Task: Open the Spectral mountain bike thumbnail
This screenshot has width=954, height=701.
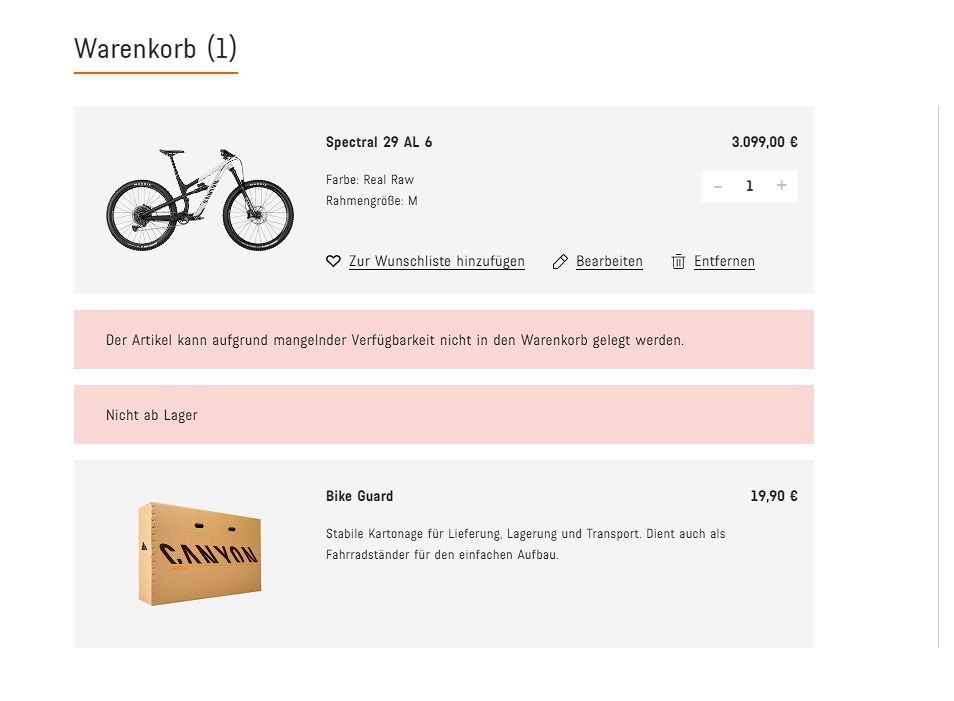Action: 200,199
